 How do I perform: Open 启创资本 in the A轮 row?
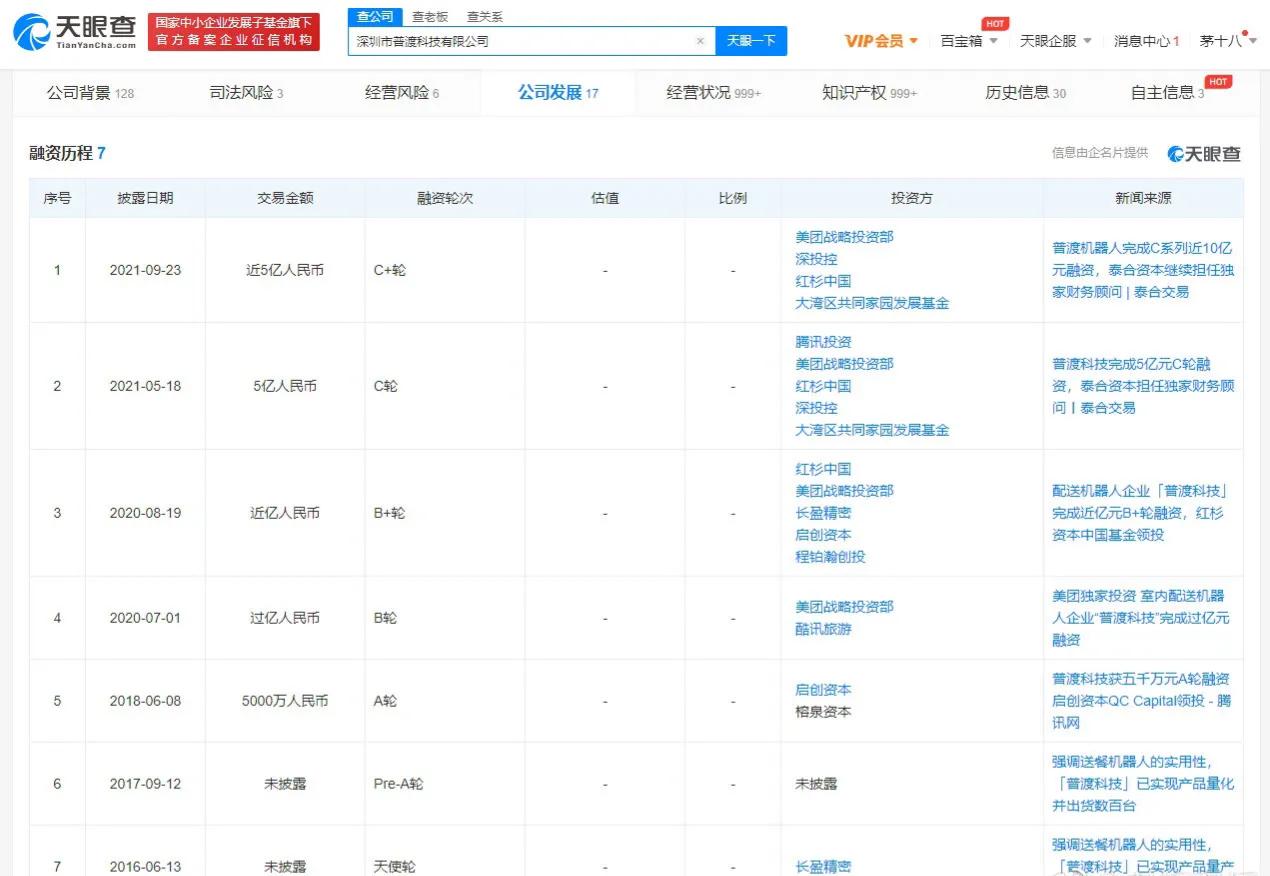[823, 690]
